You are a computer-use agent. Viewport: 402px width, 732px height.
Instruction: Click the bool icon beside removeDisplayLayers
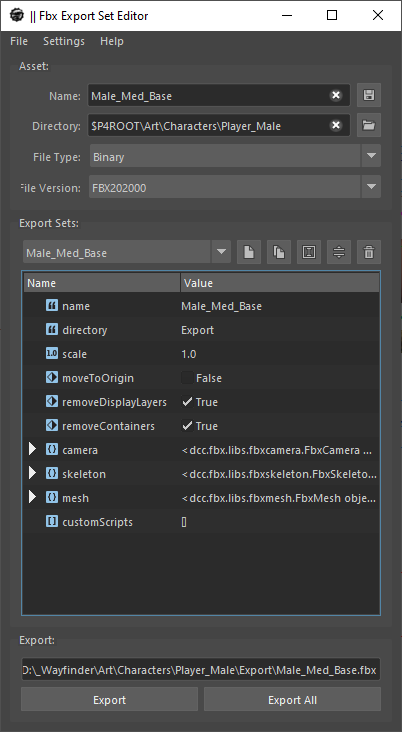click(x=52, y=401)
